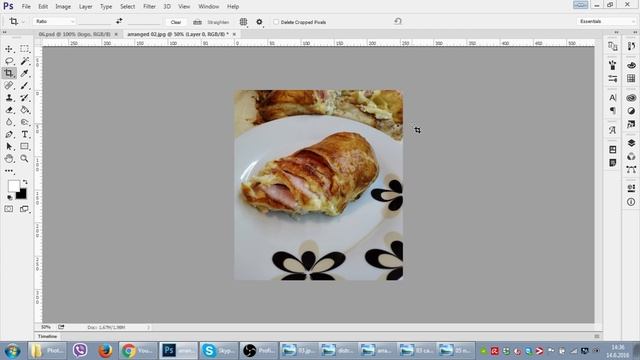Click the crop height input field
Screen dimensions: 640x360
coord(144,21)
